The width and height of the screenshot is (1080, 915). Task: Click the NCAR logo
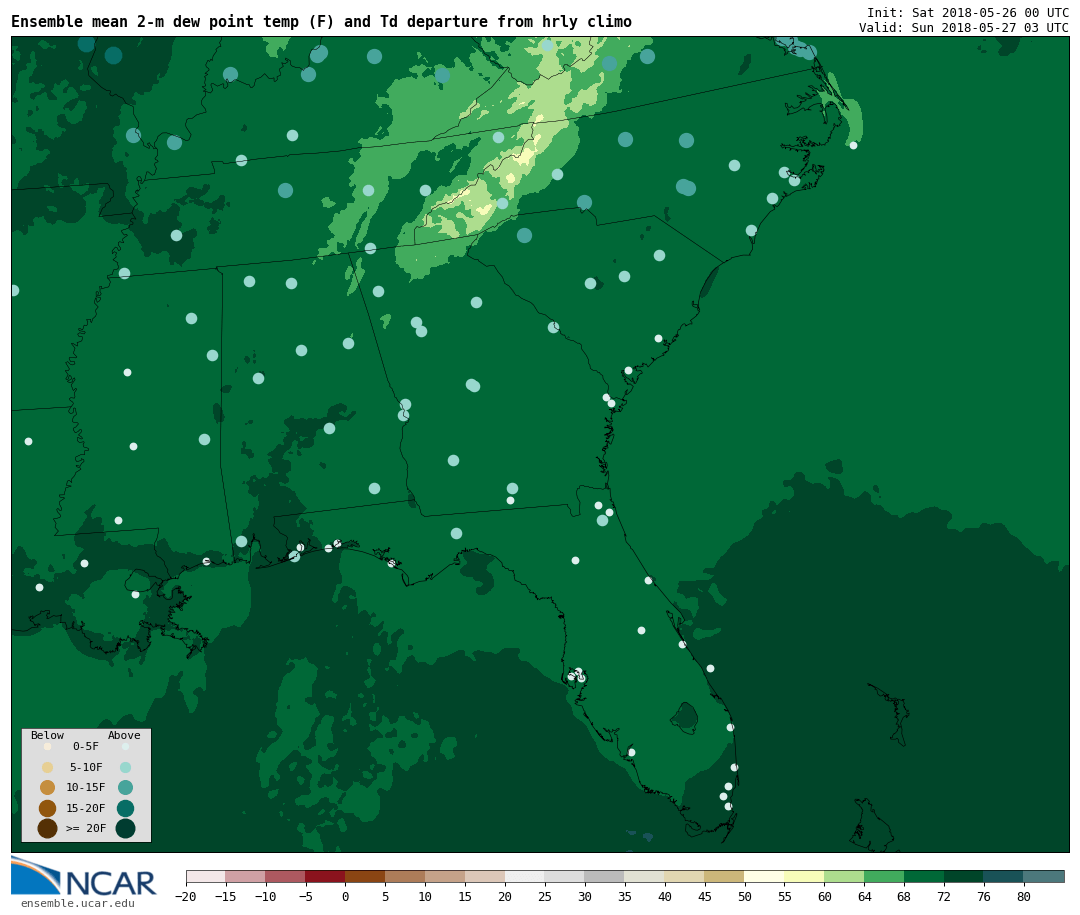click(x=84, y=876)
